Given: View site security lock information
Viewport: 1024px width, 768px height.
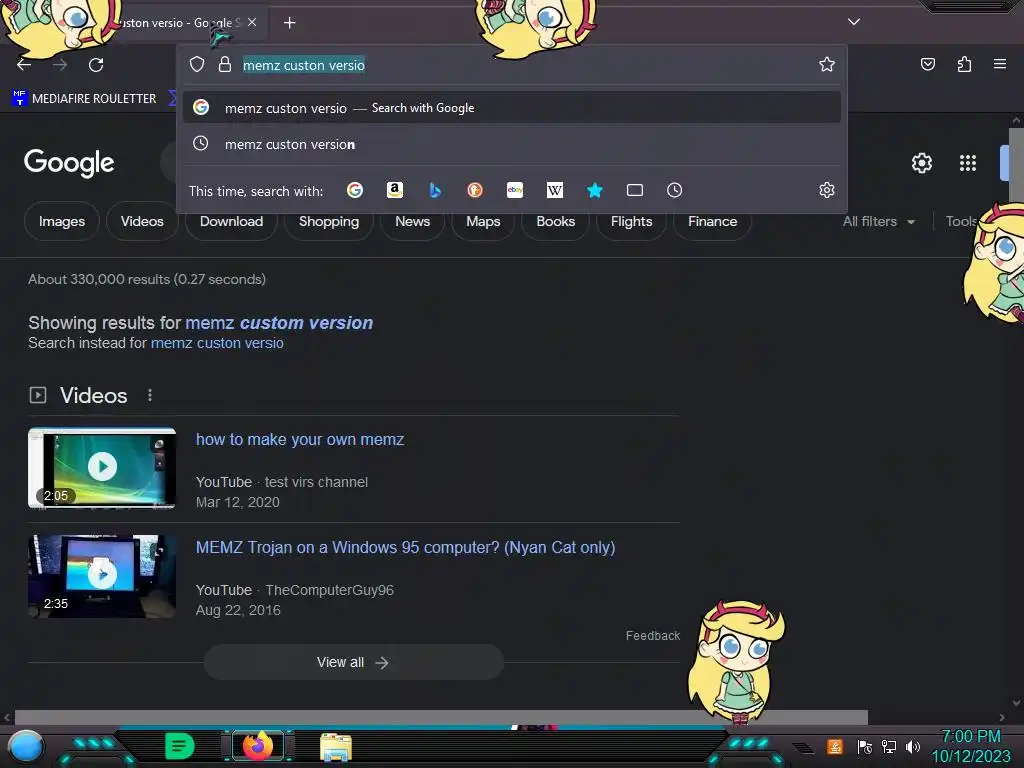Looking at the screenshot, I should coord(225,64).
